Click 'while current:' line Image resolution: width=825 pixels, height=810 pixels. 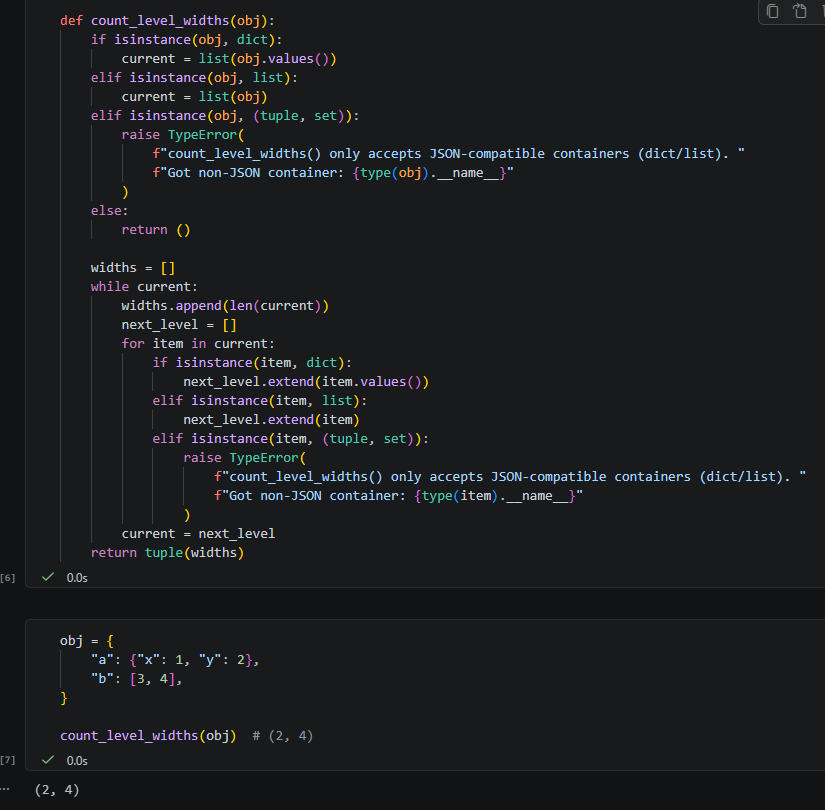(x=144, y=287)
